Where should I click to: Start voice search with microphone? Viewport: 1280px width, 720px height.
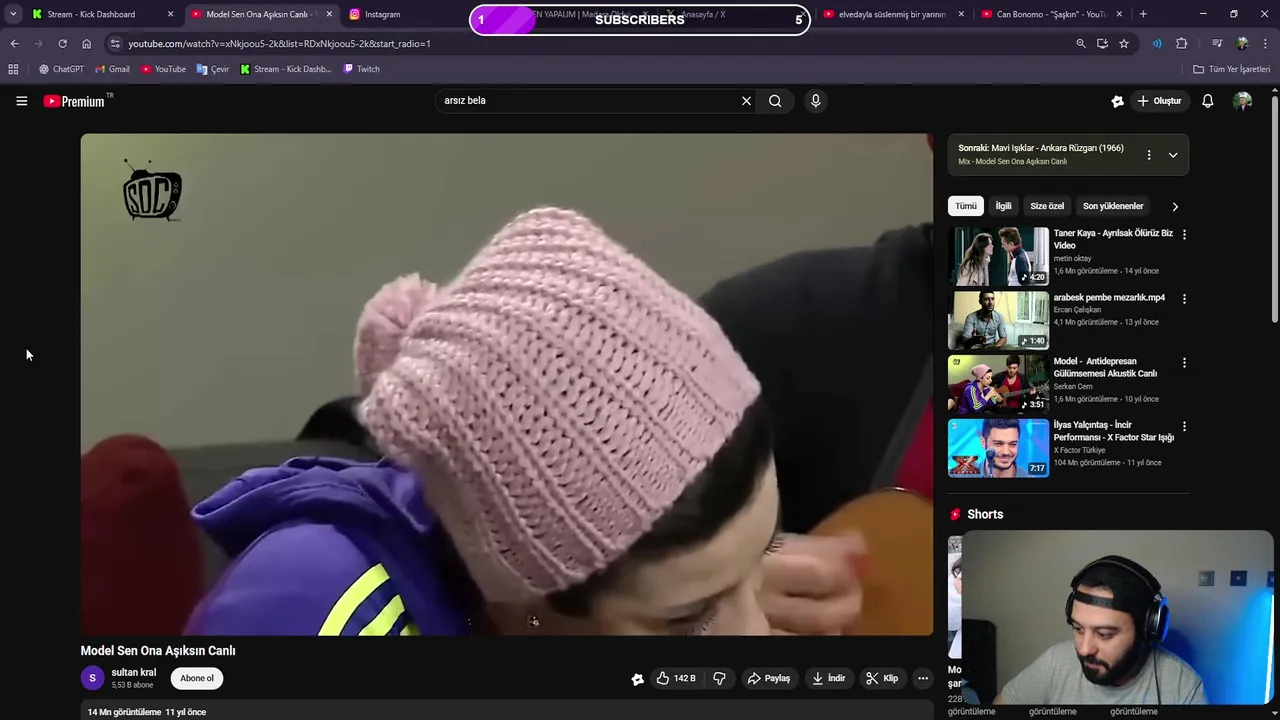(x=815, y=101)
